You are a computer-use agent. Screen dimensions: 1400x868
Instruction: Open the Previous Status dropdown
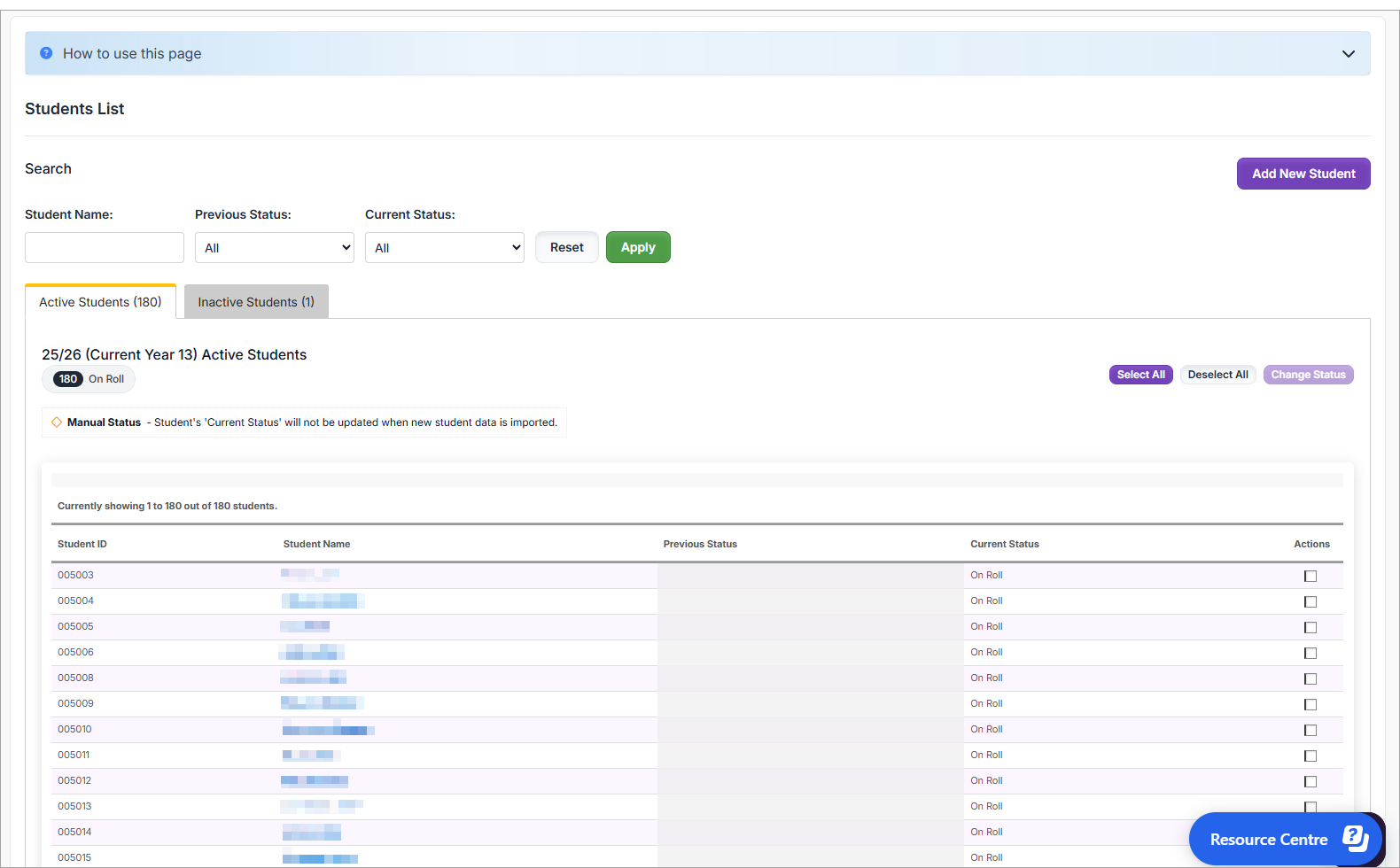tap(274, 248)
